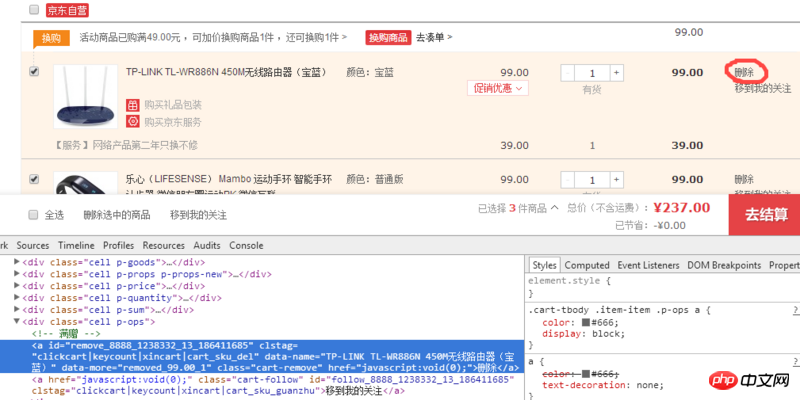The height and width of the screenshot is (400, 800).
Task: Open the TP-LINK router product thumbnail
Action: pos(86,96)
